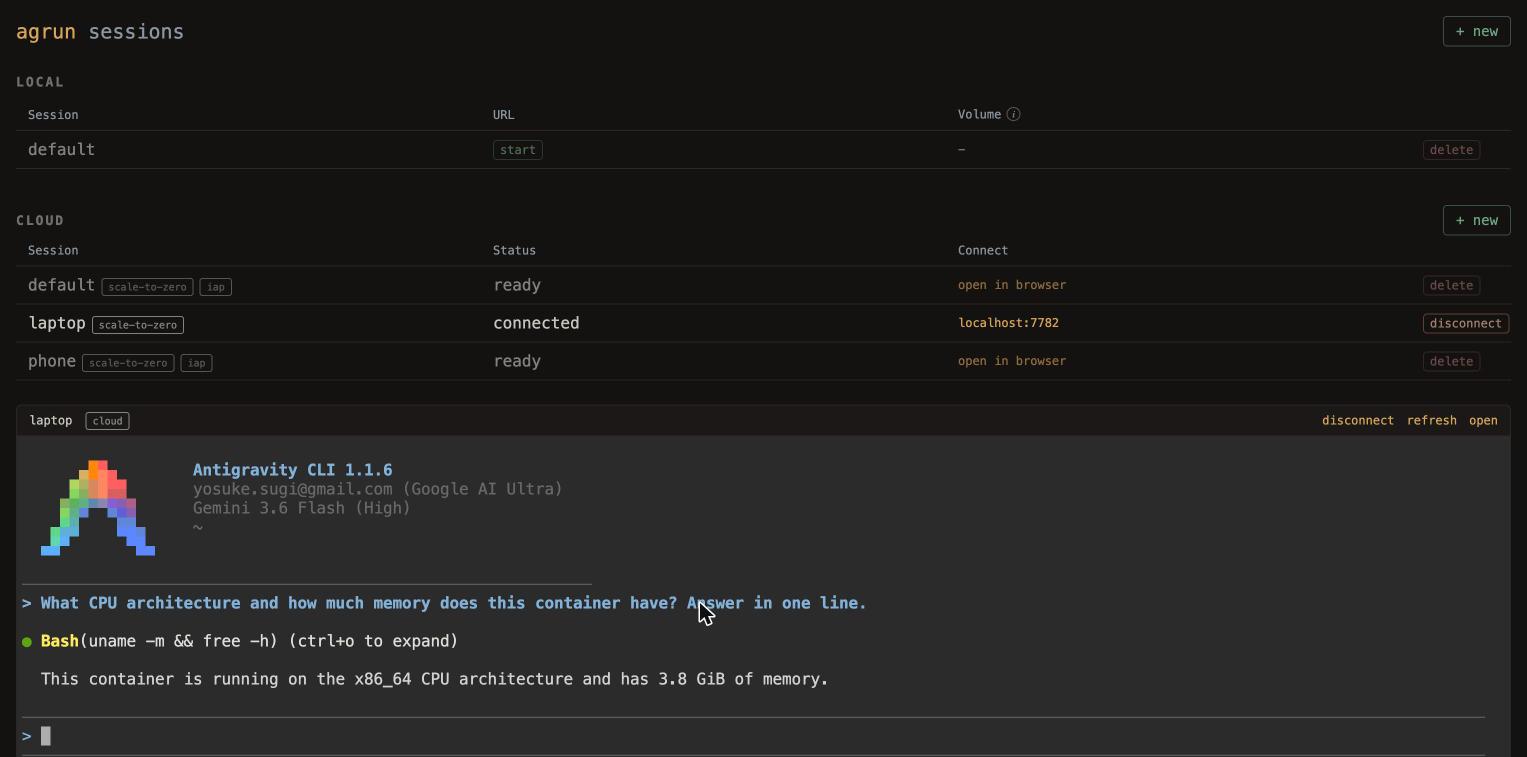Viewport: 1527px width, 757px height.
Task: Click the URL column header
Action: (504, 114)
